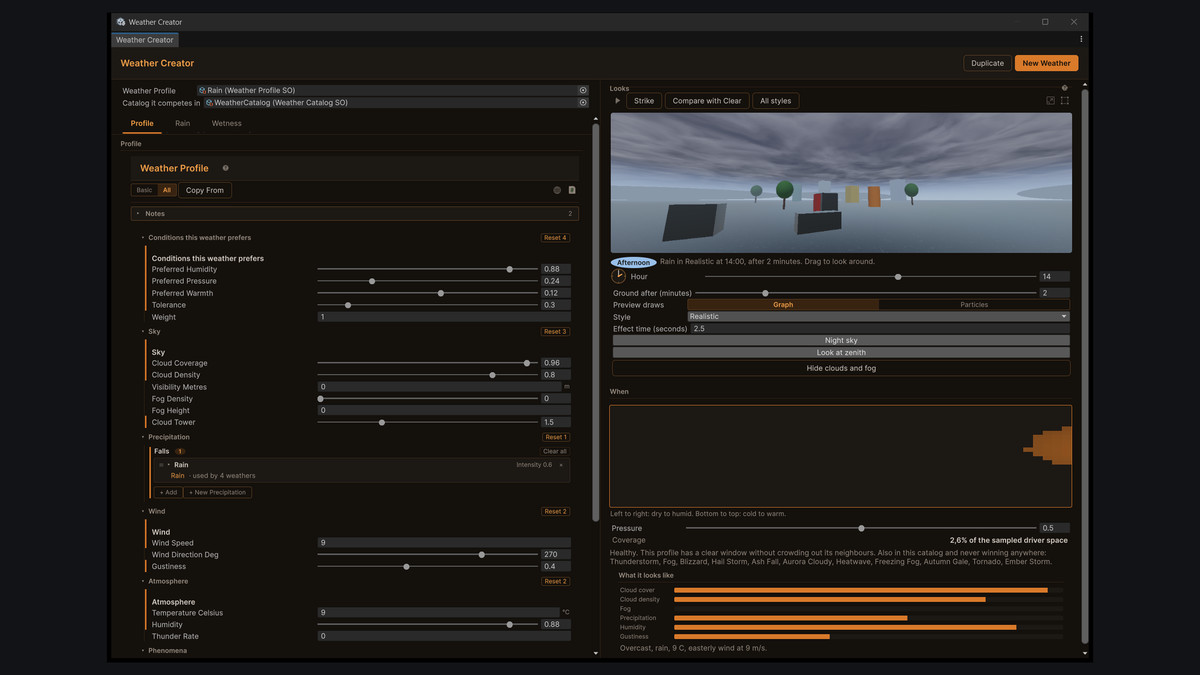1200x675 pixels.
Task: Select the Profile tab
Action: click(142, 124)
